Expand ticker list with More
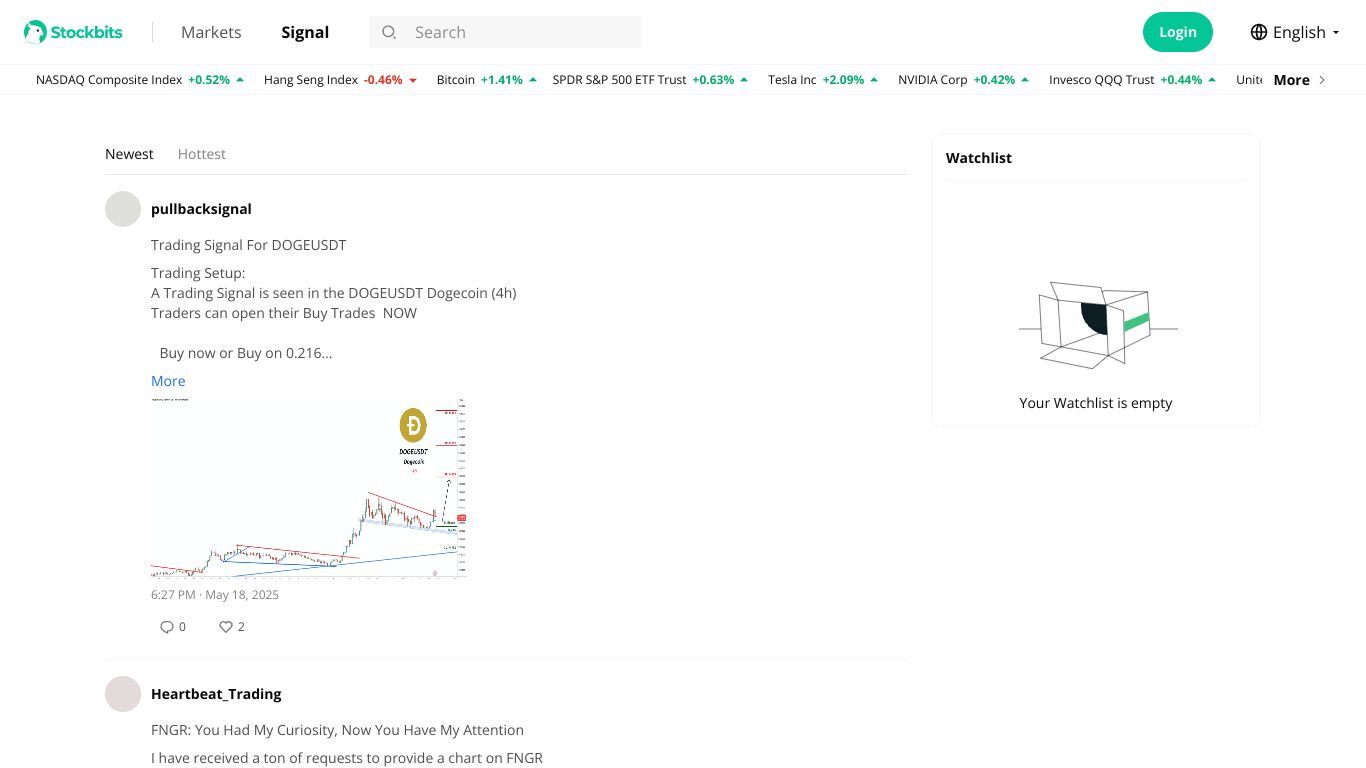This screenshot has height=768, width=1366. [x=1291, y=80]
